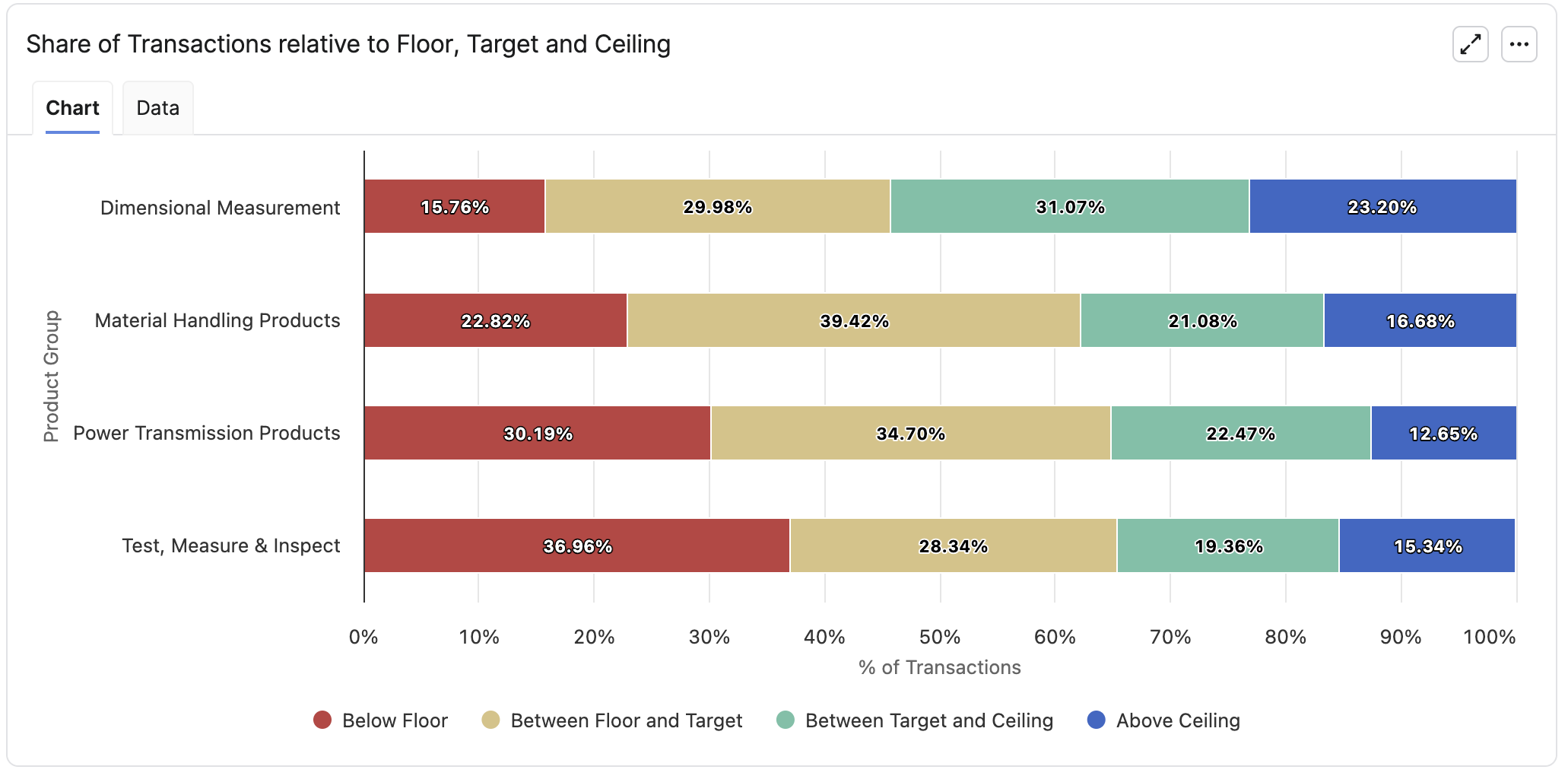Image resolution: width=1568 pixels, height=776 pixels.
Task: Click the blue Above Ceiling legend dot
Action: click(1097, 720)
